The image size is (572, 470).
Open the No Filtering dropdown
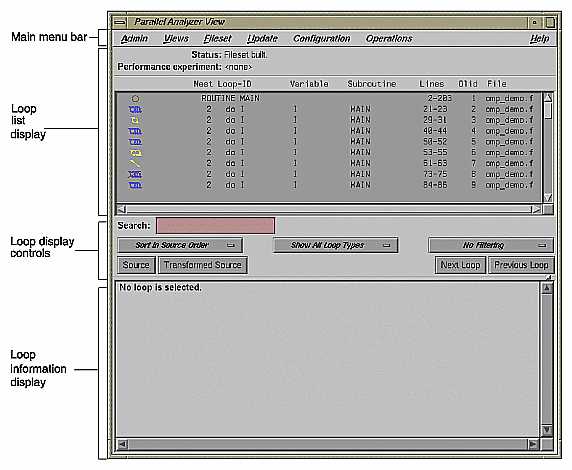491,245
